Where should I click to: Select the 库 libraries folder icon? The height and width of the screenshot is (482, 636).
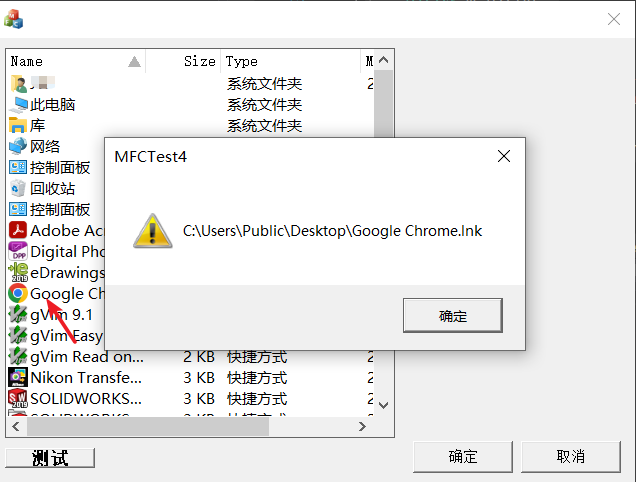point(18,125)
